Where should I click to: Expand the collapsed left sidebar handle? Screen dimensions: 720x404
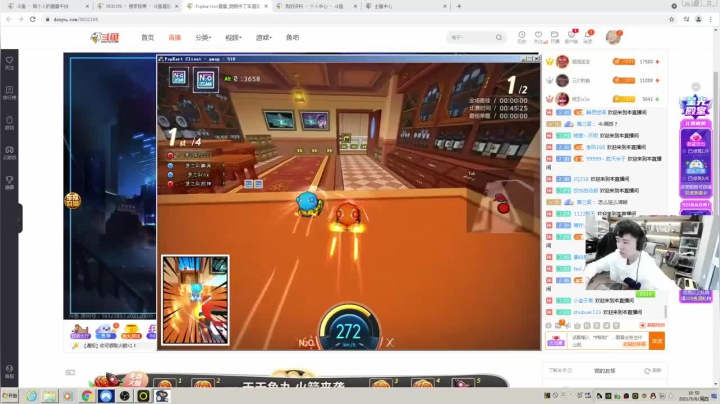click(x=20, y=218)
